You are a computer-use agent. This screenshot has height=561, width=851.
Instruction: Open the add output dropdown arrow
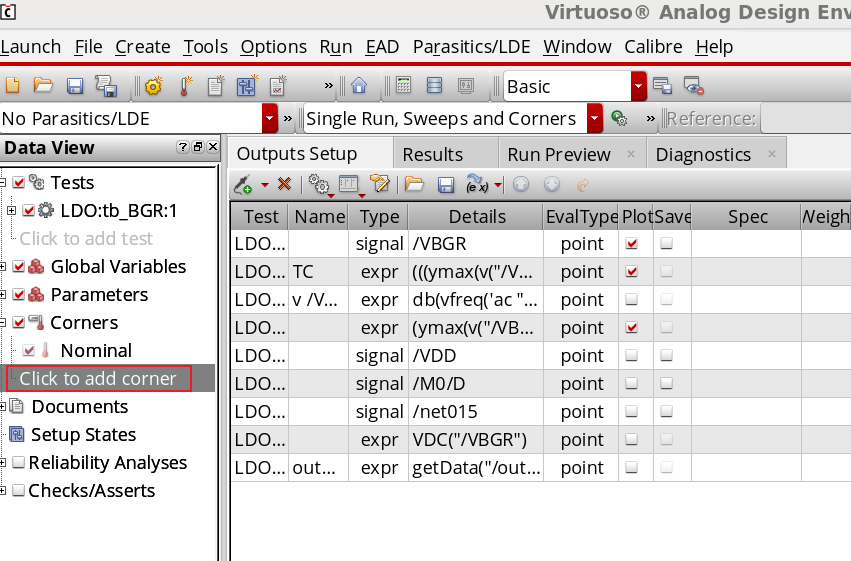pos(265,186)
